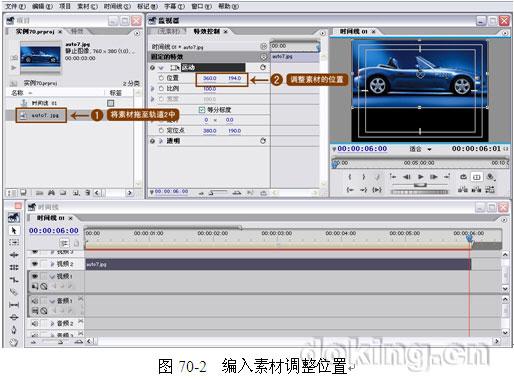Toggle the stopwatch for 比例 scale
514x380 pixels.
(x=161, y=88)
